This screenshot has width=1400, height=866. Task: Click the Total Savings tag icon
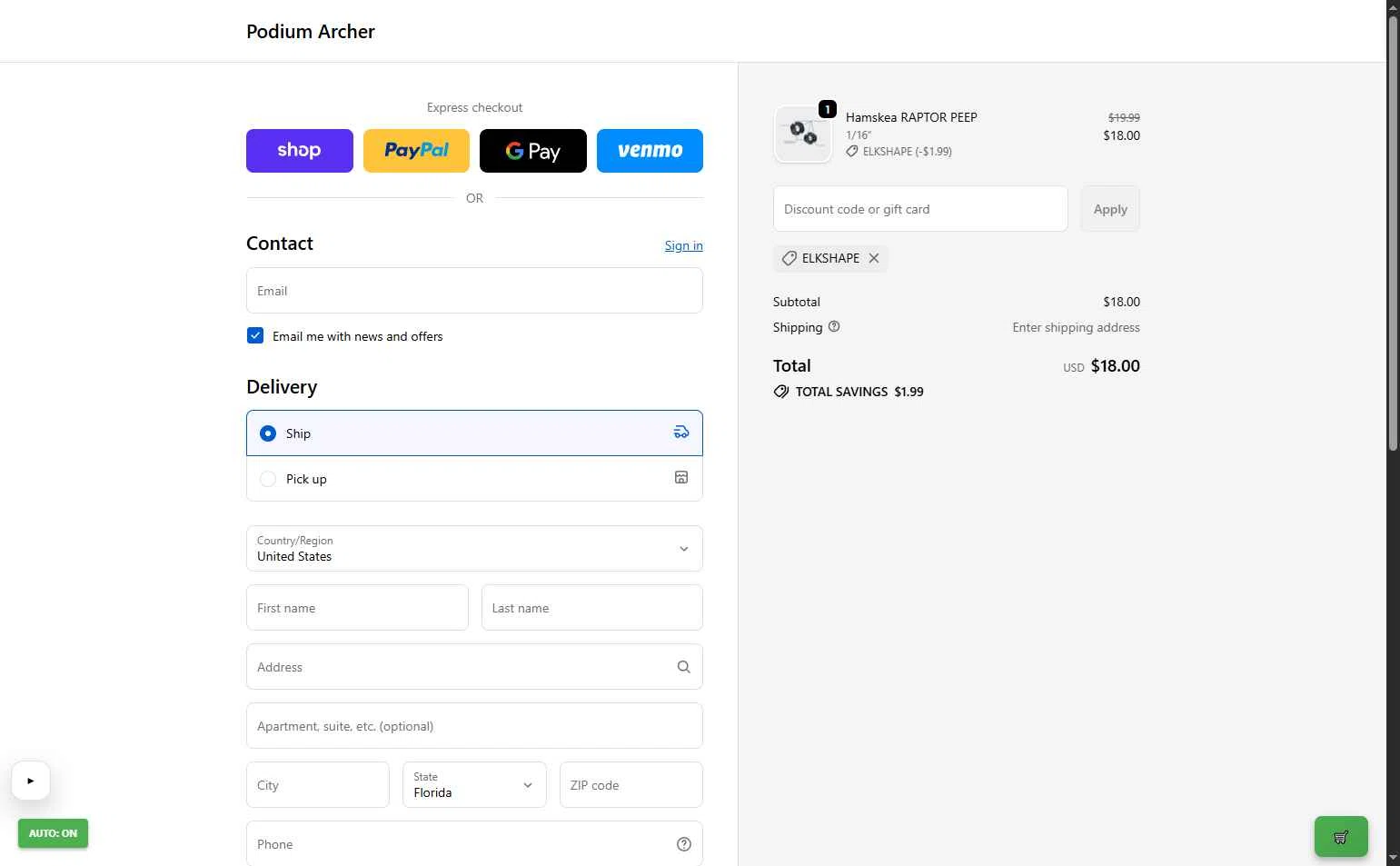[781, 392]
